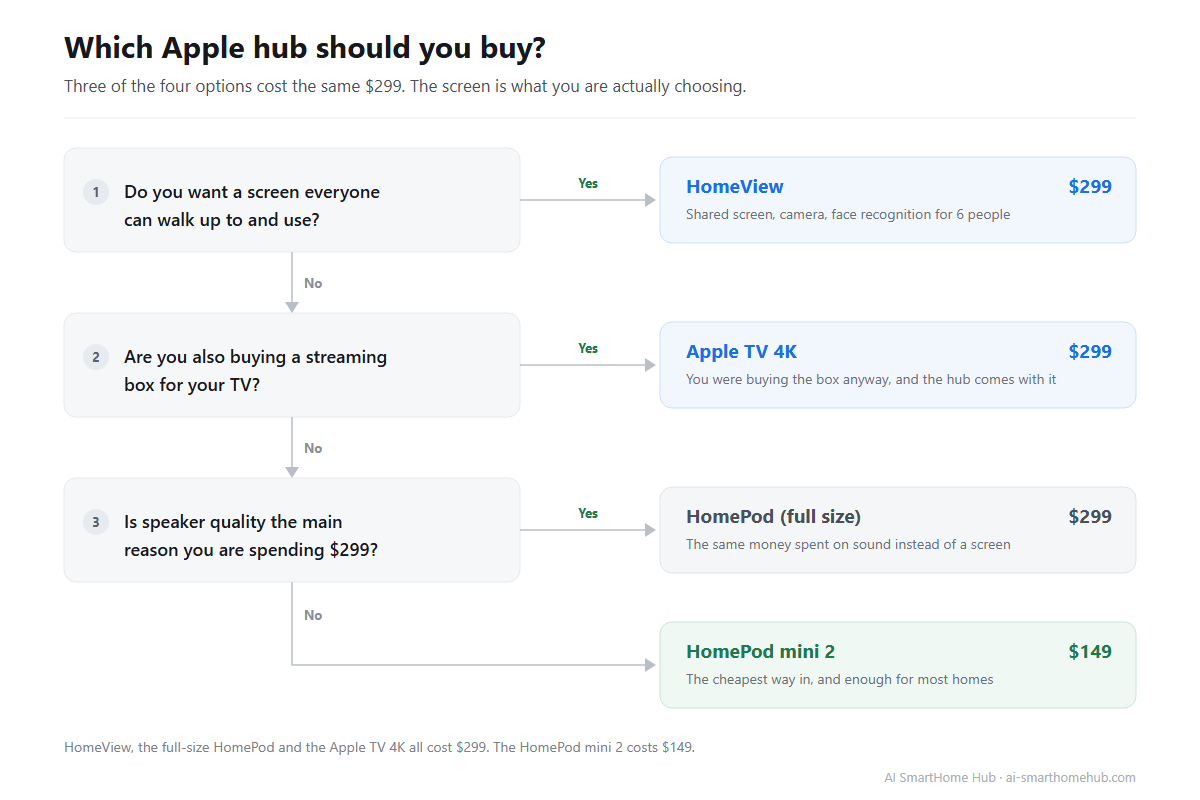1200x800 pixels.
Task: Click question 'Do you want a screen everyone can walk up to and use?'
Action: 252,205
